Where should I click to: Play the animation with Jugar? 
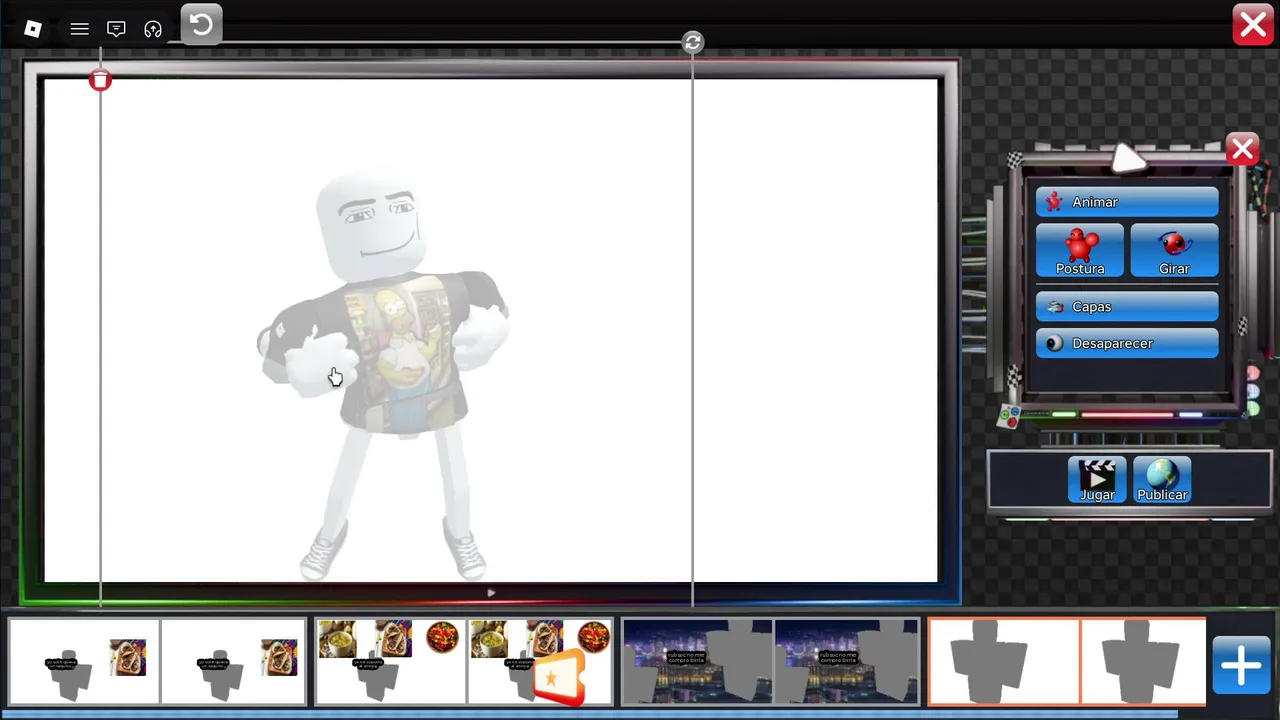(1097, 480)
